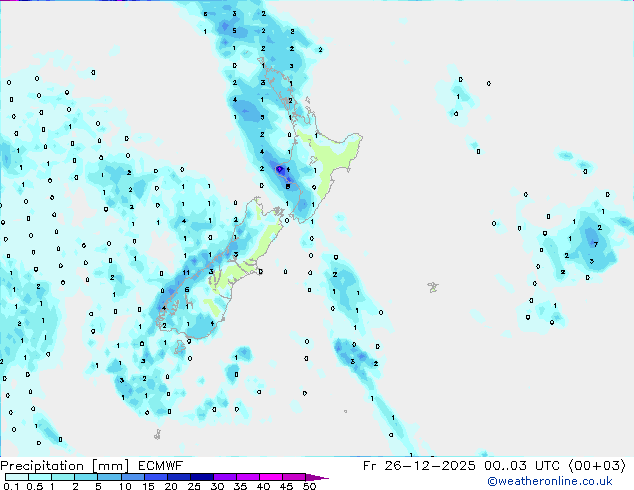This screenshot has height=490, width=634.
Task: Click the legend label '30'
Action: [x=217, y=486]
